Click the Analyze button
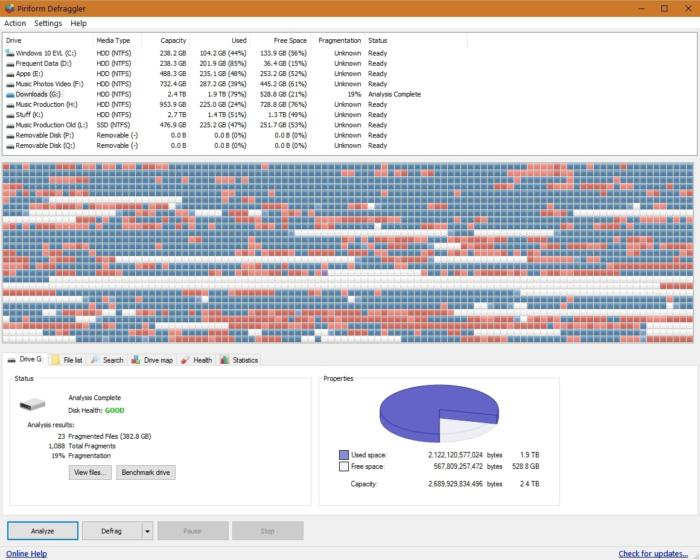 click(43, 531)
